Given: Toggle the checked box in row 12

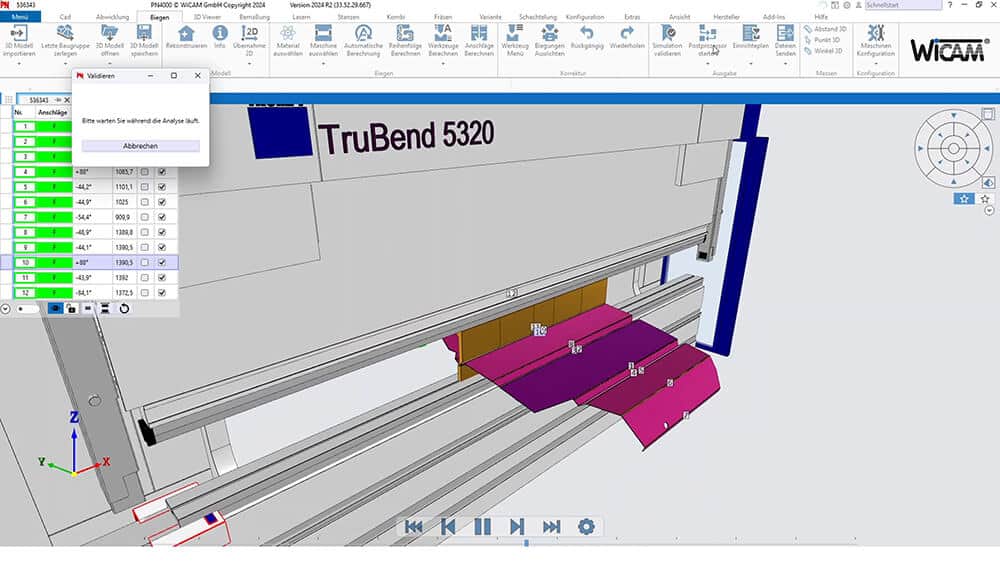Looking at the screenshot, I should [x=162, y=292].
